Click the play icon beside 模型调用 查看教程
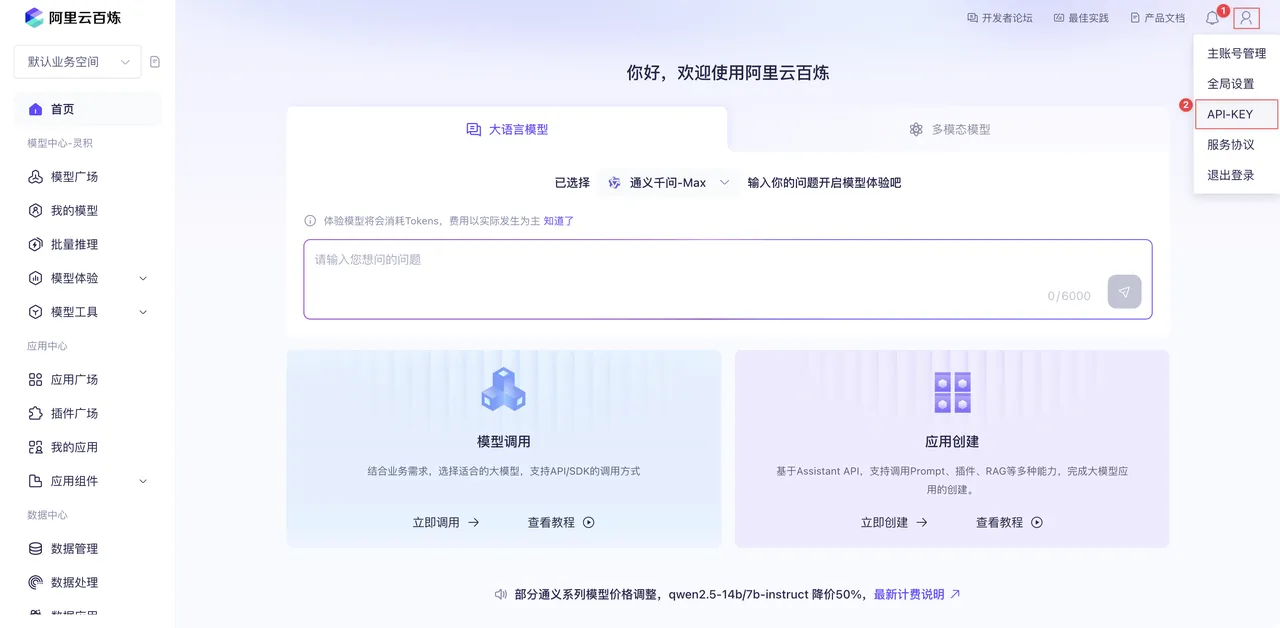The height and width of the screenshot is (628, 1280). 589,522
